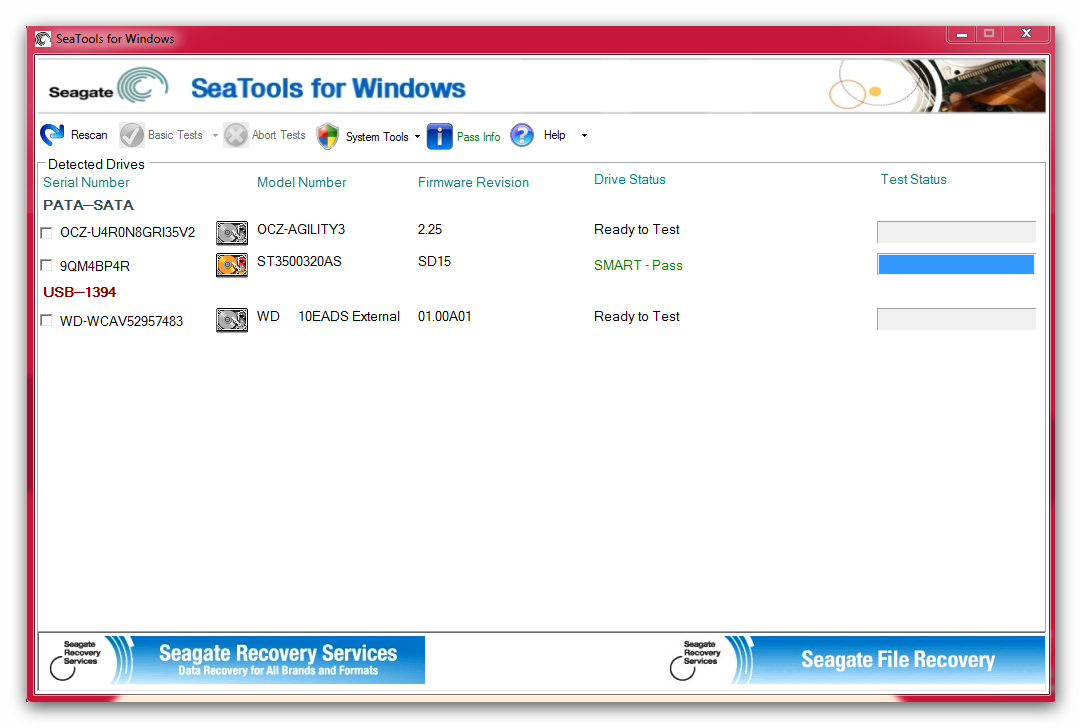The height and width of the screenshot is (728, 1081).
Task: Expand the Basic Tests dropdown arrow
Action: click(215, 136)
